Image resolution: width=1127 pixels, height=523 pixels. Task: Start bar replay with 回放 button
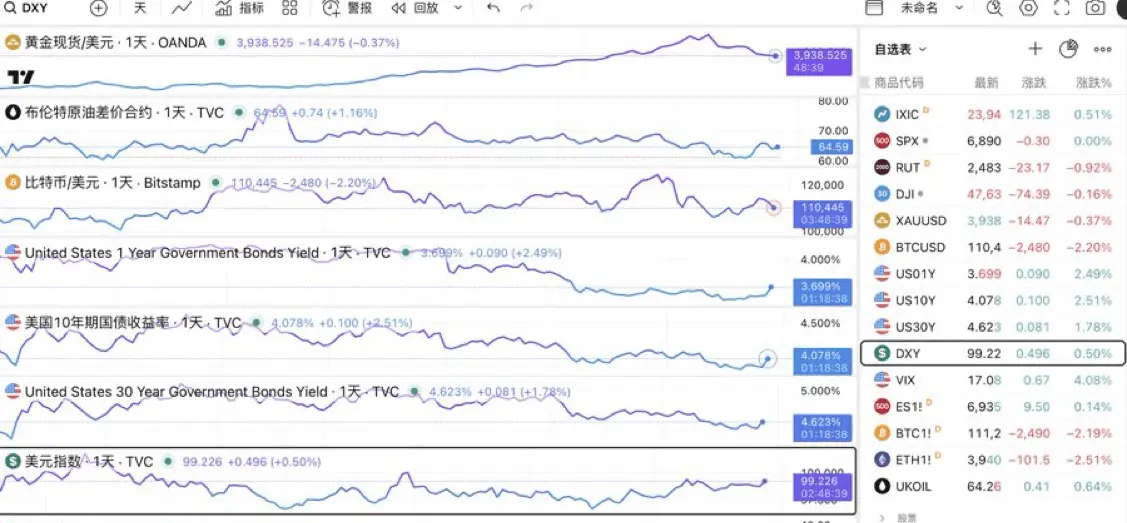(x=415, y=9)
